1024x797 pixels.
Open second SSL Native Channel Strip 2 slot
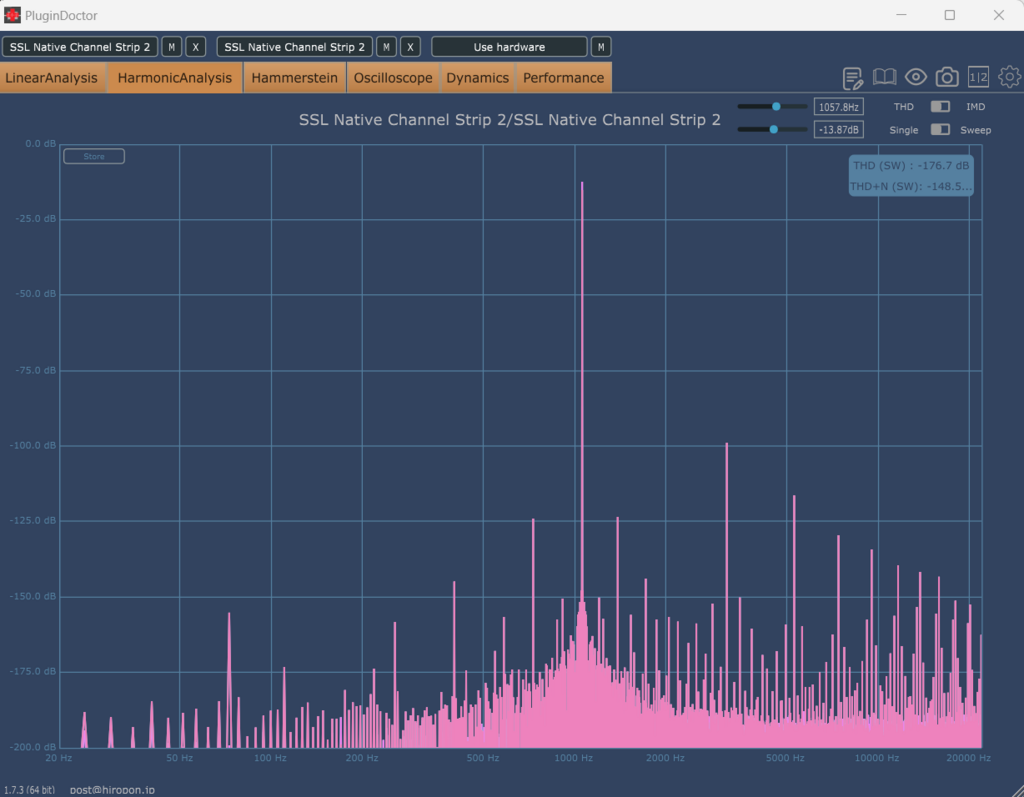[x=295, y=47]
